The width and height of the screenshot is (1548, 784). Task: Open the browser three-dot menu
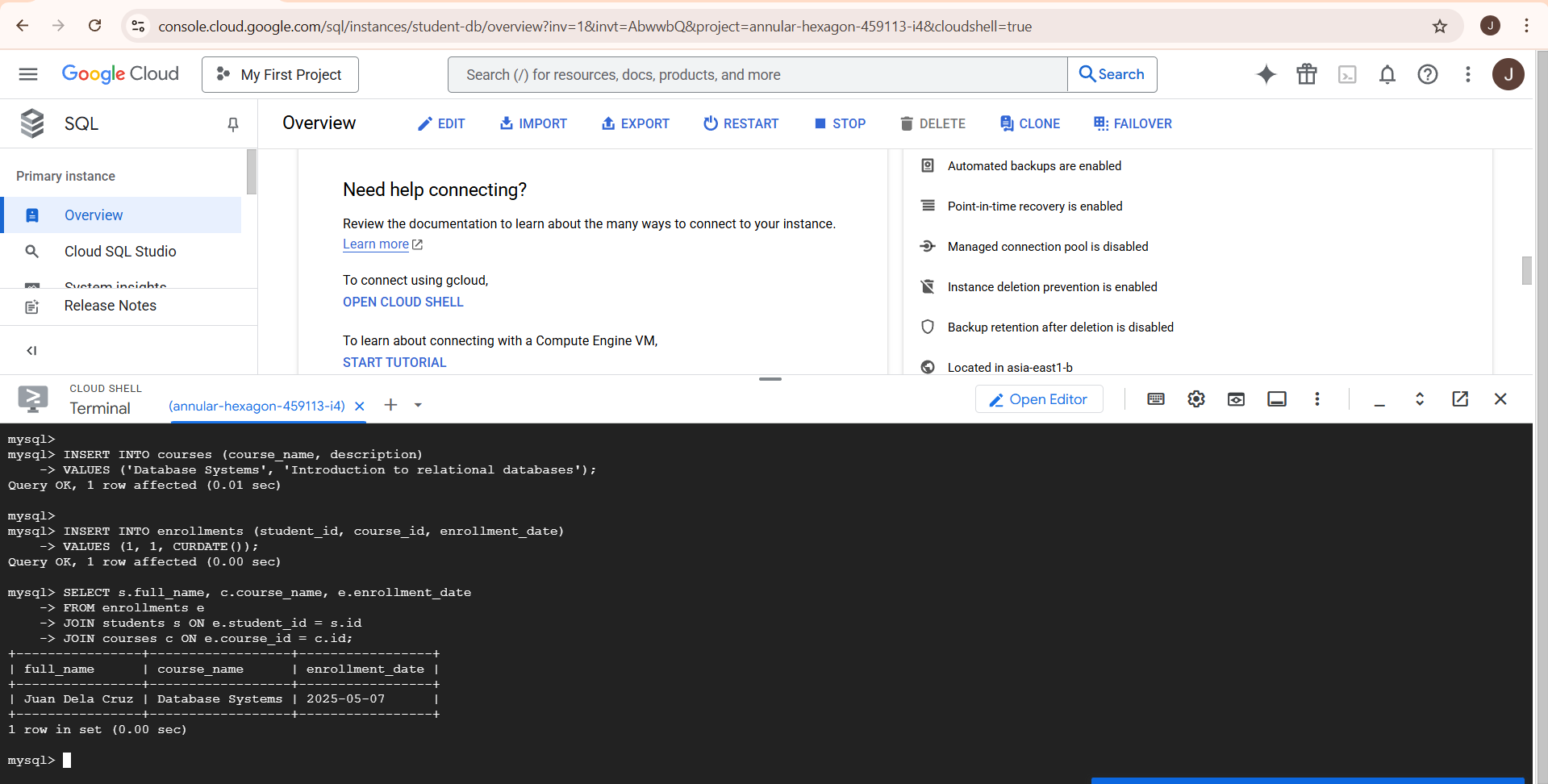(1526, 26)
